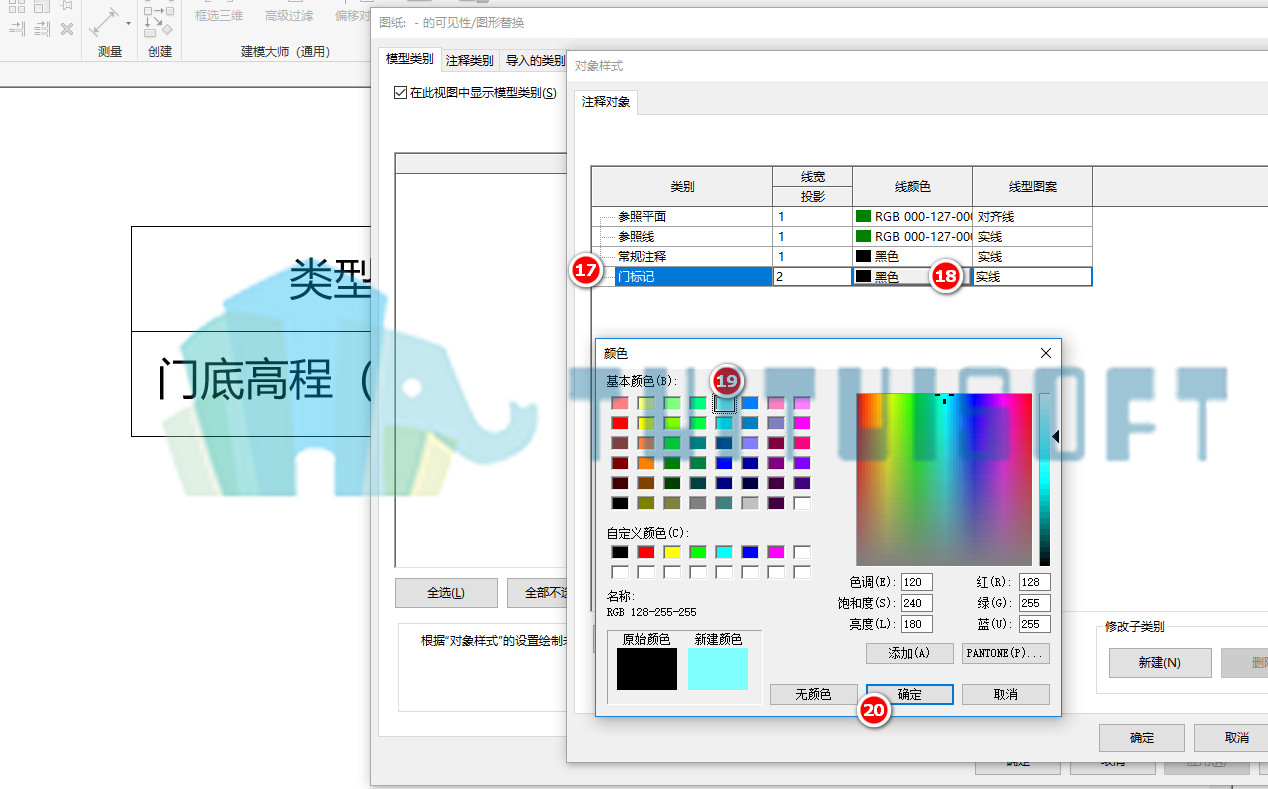Click the 全选(L) button
Image resolution: width=1268 pixels, height=789 pixels.
pyautogui.click(x=446, y=593)
